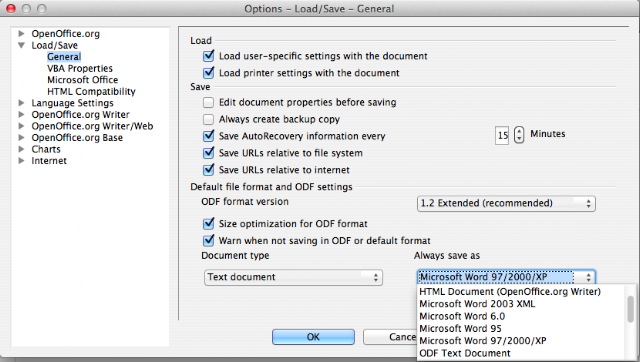Uncheck Save URLs relative to file system

(209, 153)
